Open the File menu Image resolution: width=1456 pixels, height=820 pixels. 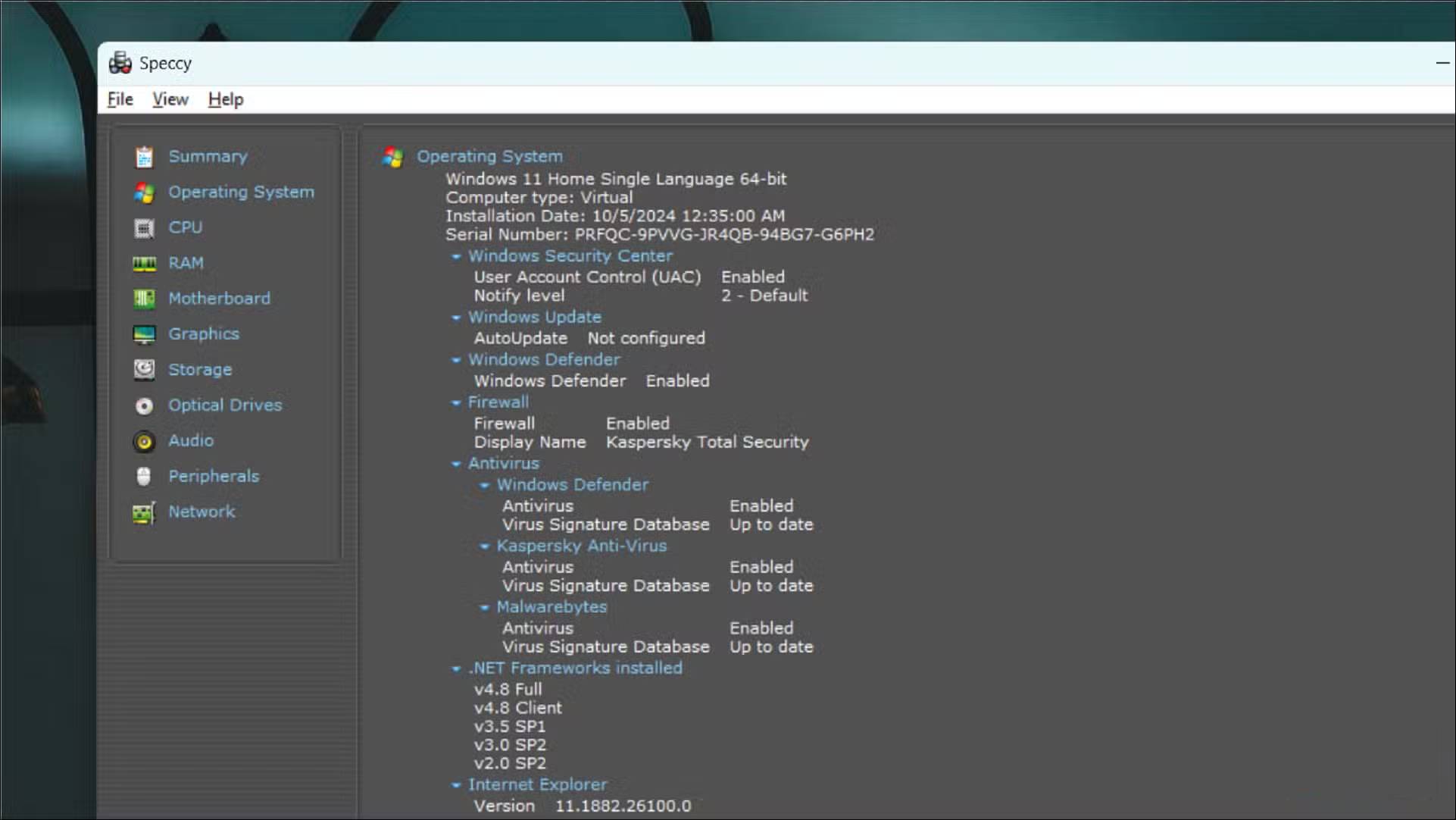coord(120,99)
